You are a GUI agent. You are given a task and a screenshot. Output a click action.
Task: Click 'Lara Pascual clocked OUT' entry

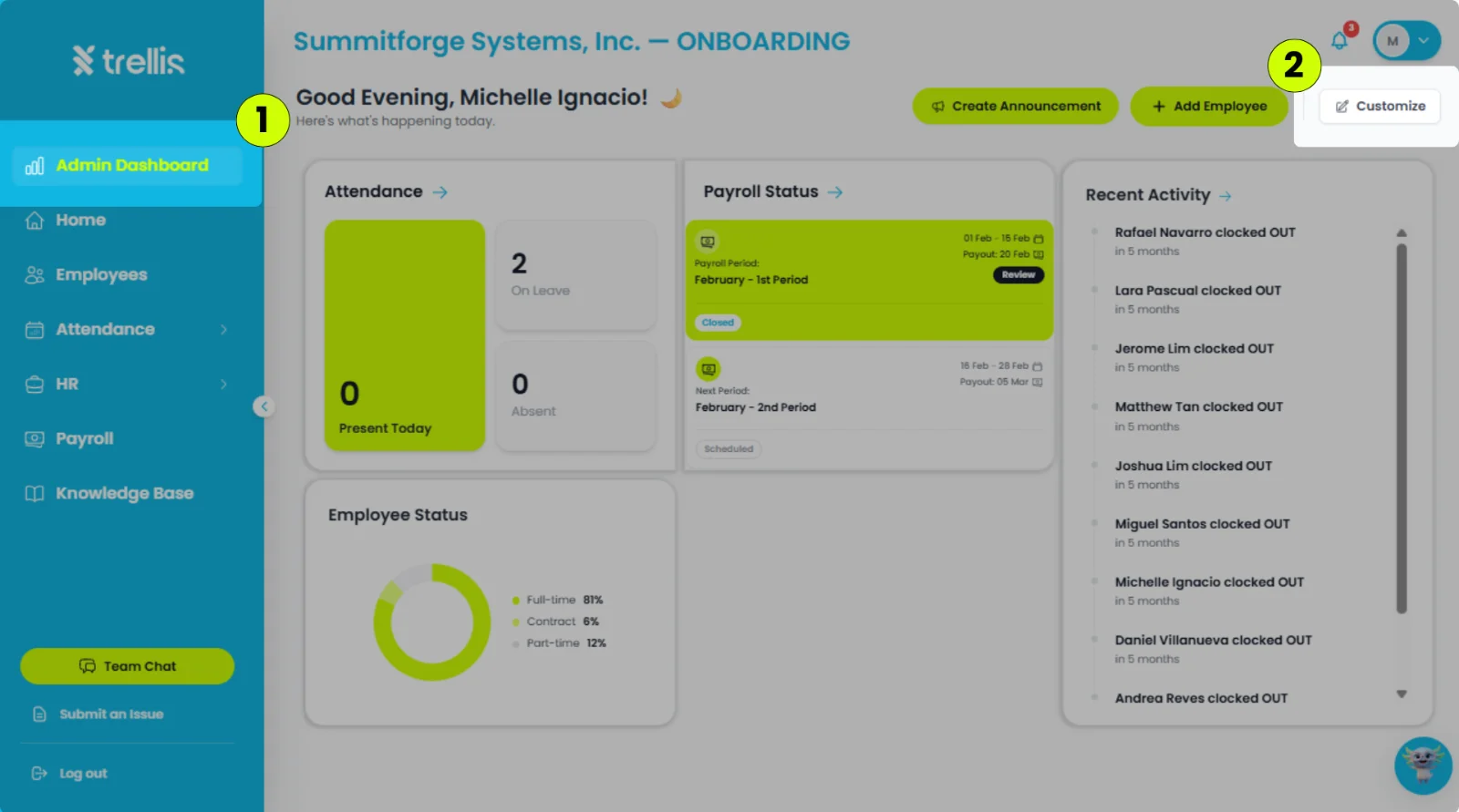tap(1197, 291)
